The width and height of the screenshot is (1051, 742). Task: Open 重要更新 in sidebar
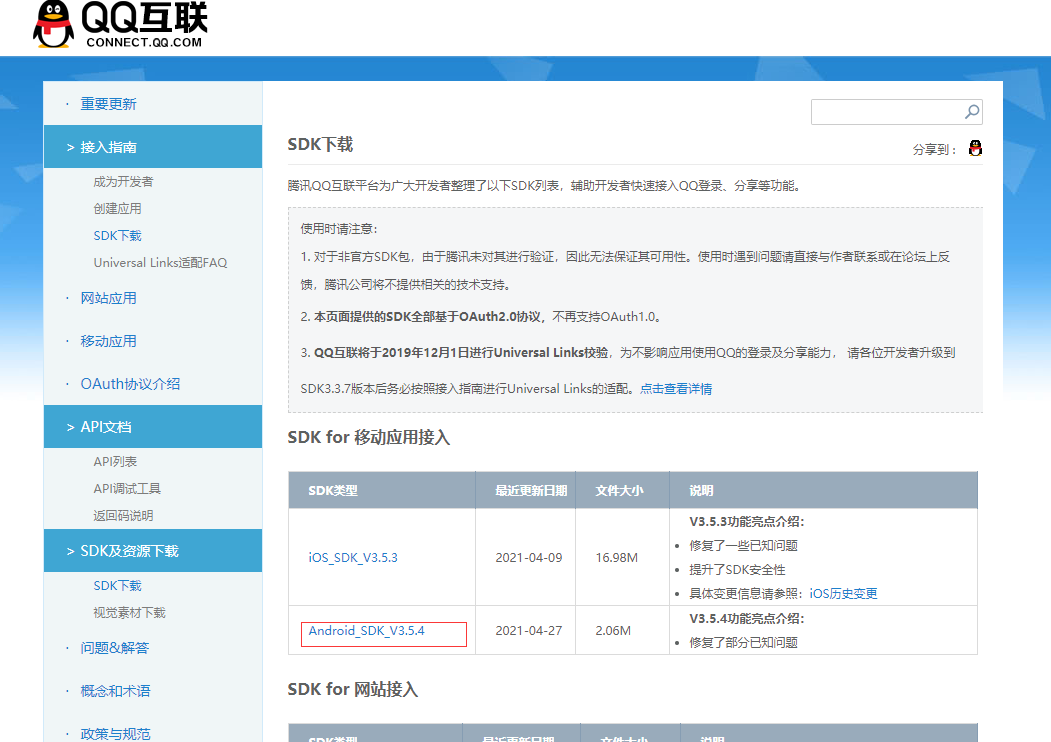[108, 104]
